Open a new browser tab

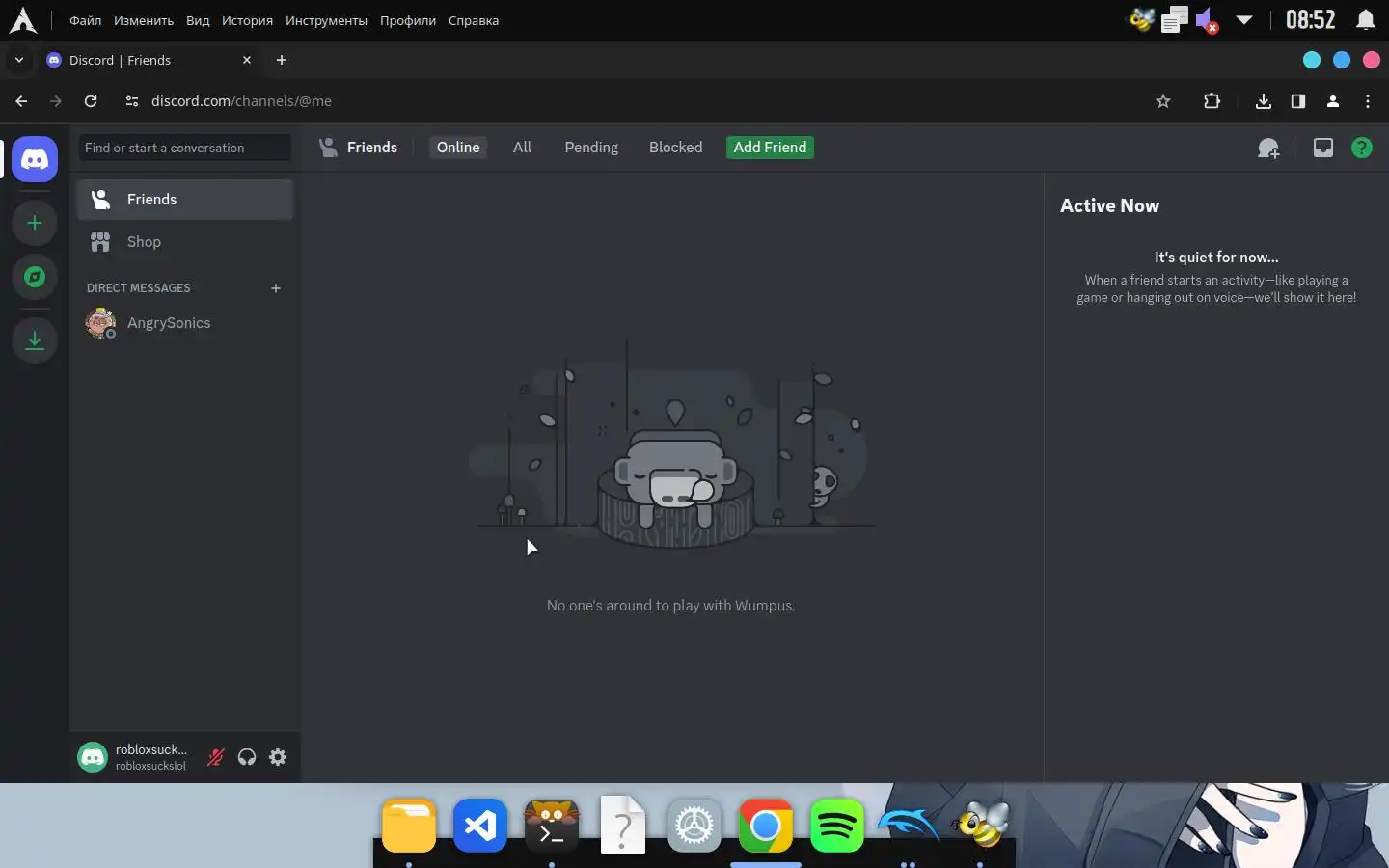[282, 60]
